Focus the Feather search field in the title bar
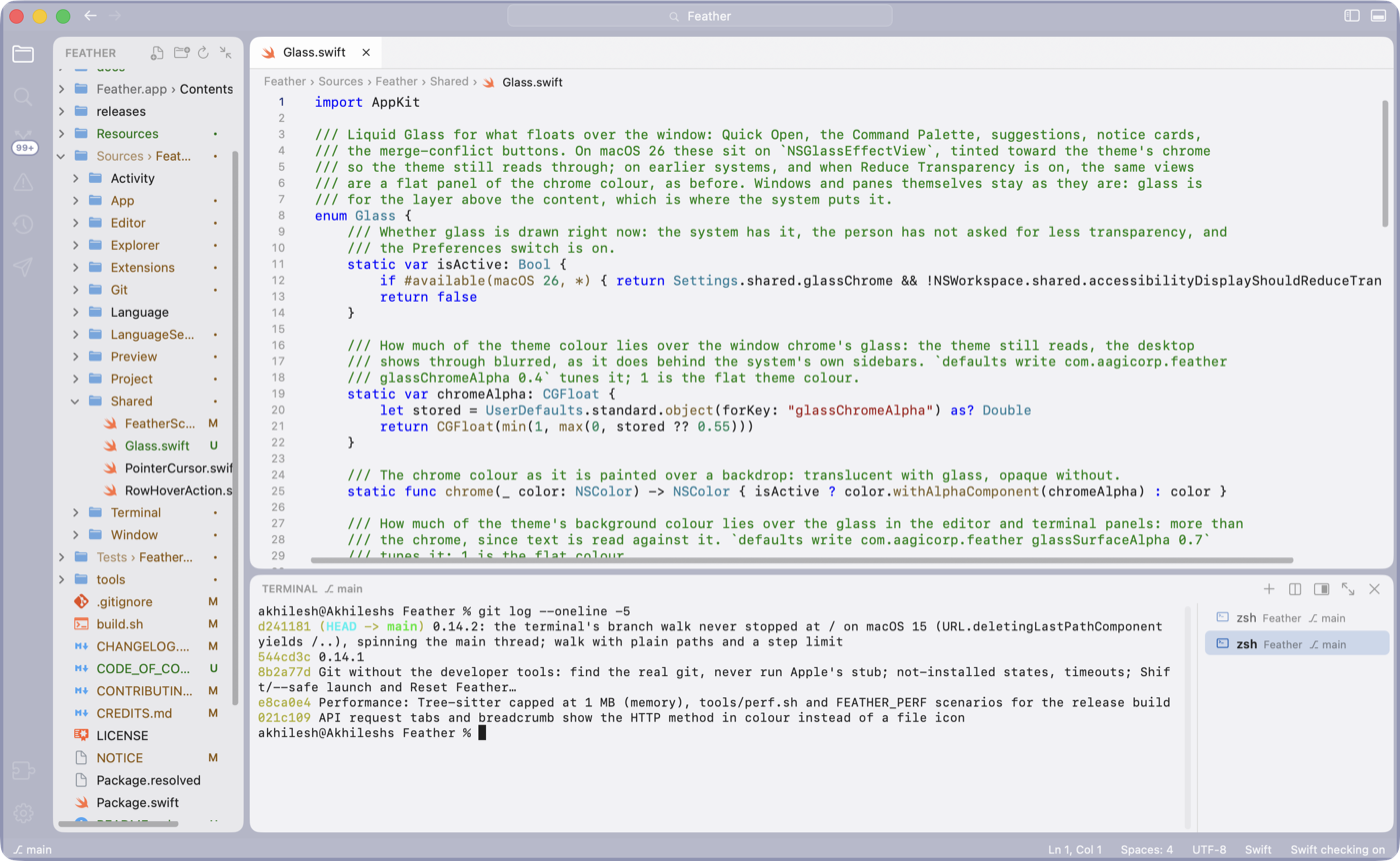Viewport: 1400px width, 861px height. (699, 16)
